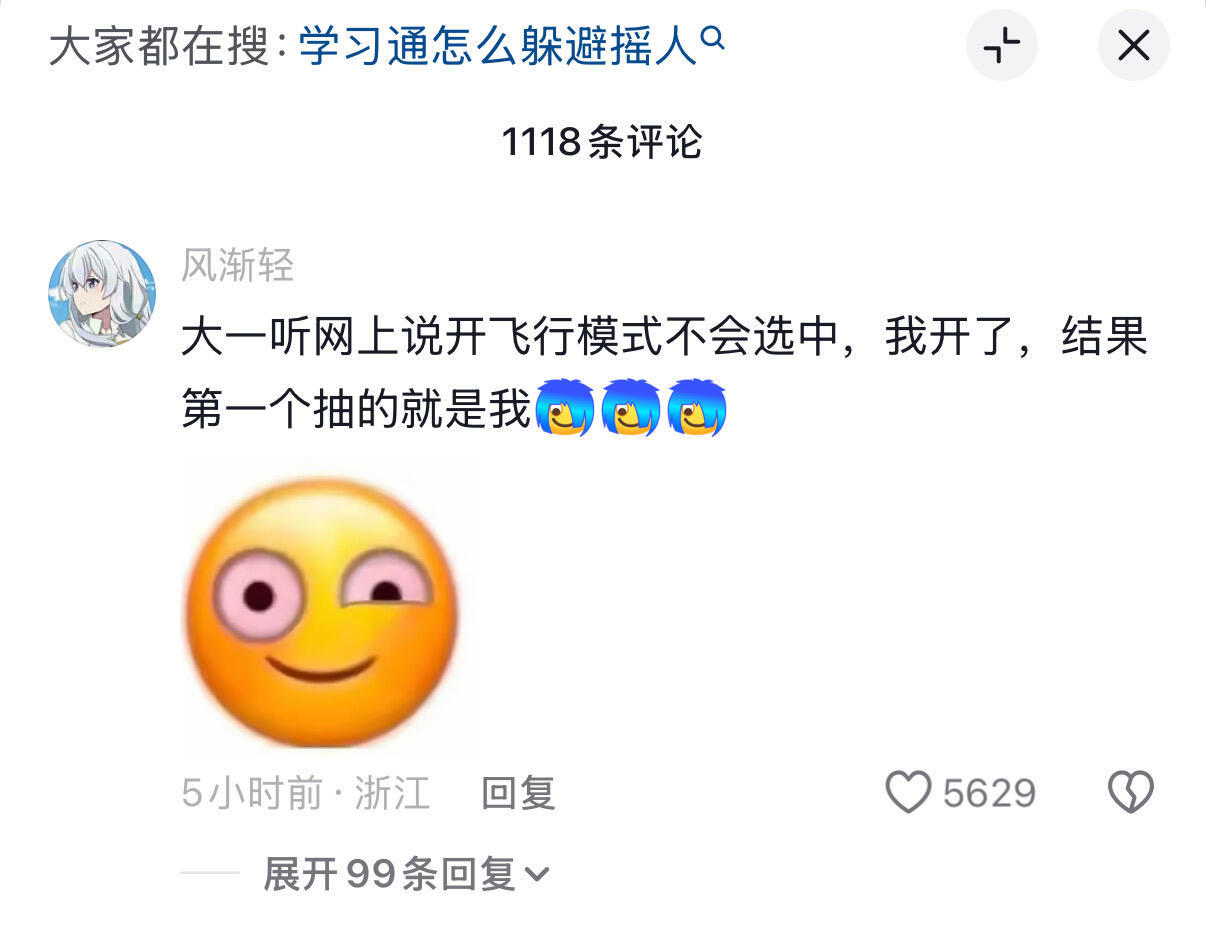Tap the first blue-haired emoji in the comment

point(565,408)
